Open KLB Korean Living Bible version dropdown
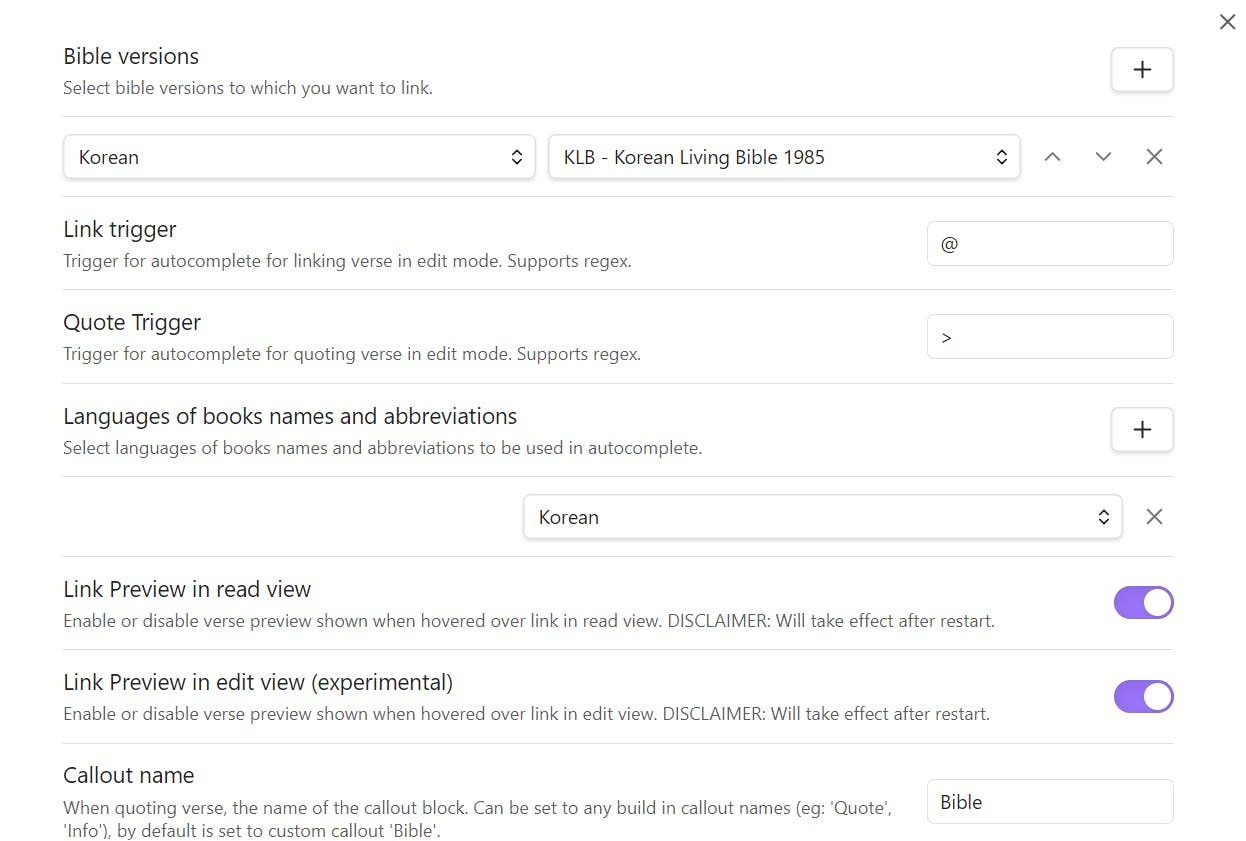Viewport: 1246px width, 841px height. (784, 157)
